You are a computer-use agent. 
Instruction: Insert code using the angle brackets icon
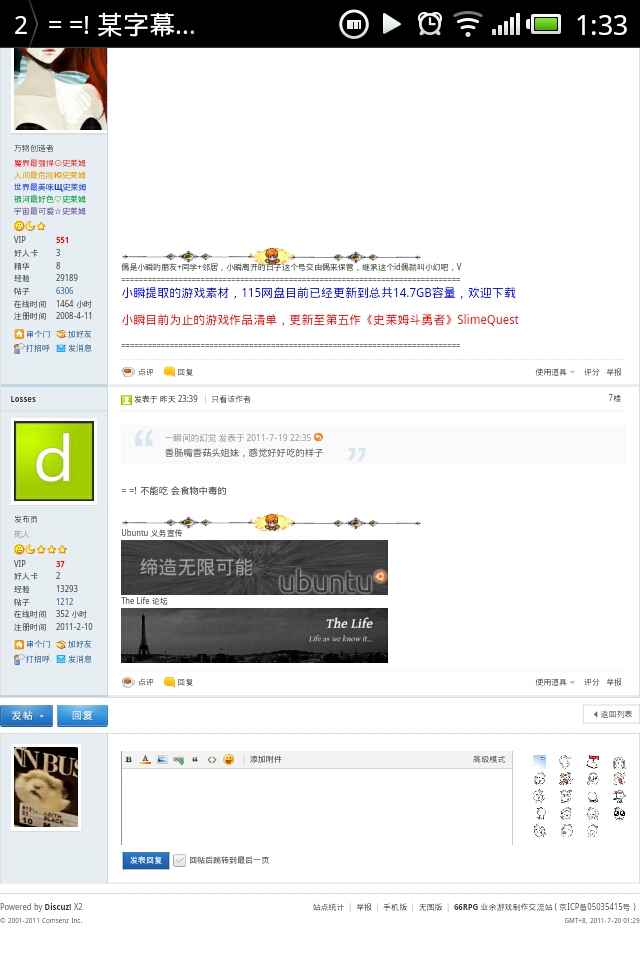click(211, 760)
